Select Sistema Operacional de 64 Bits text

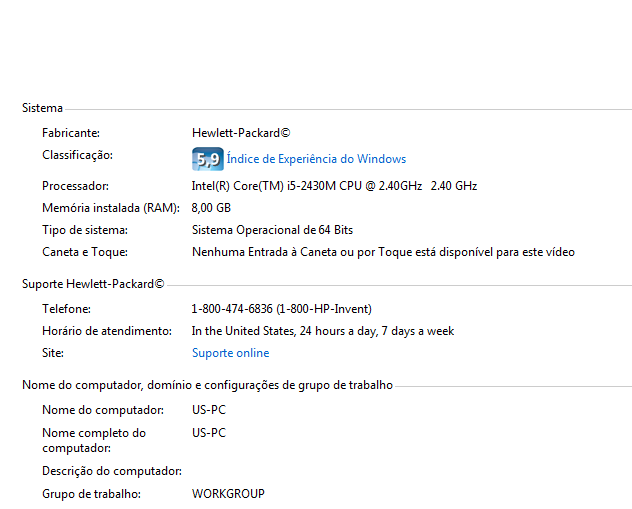[272, 230]
